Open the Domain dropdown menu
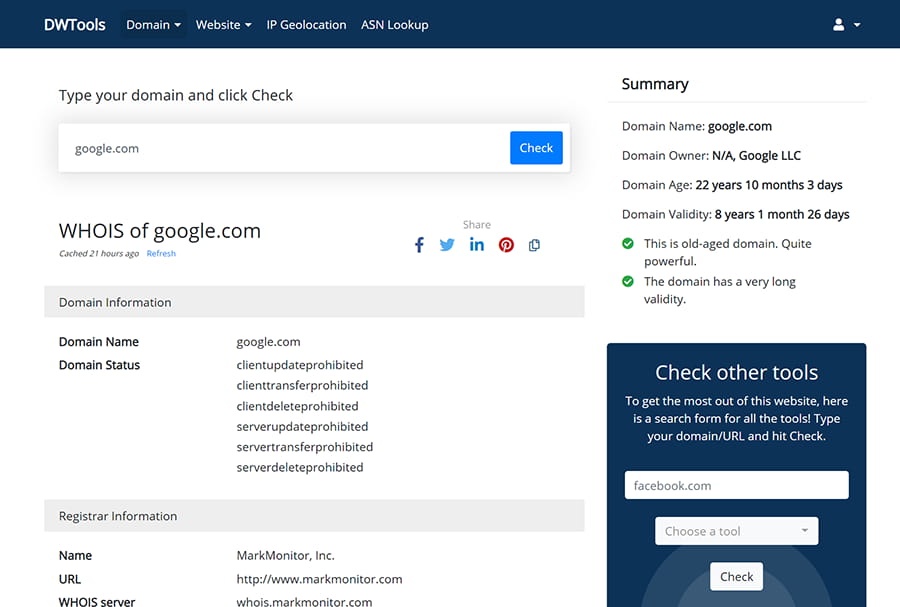 (153, 25)
